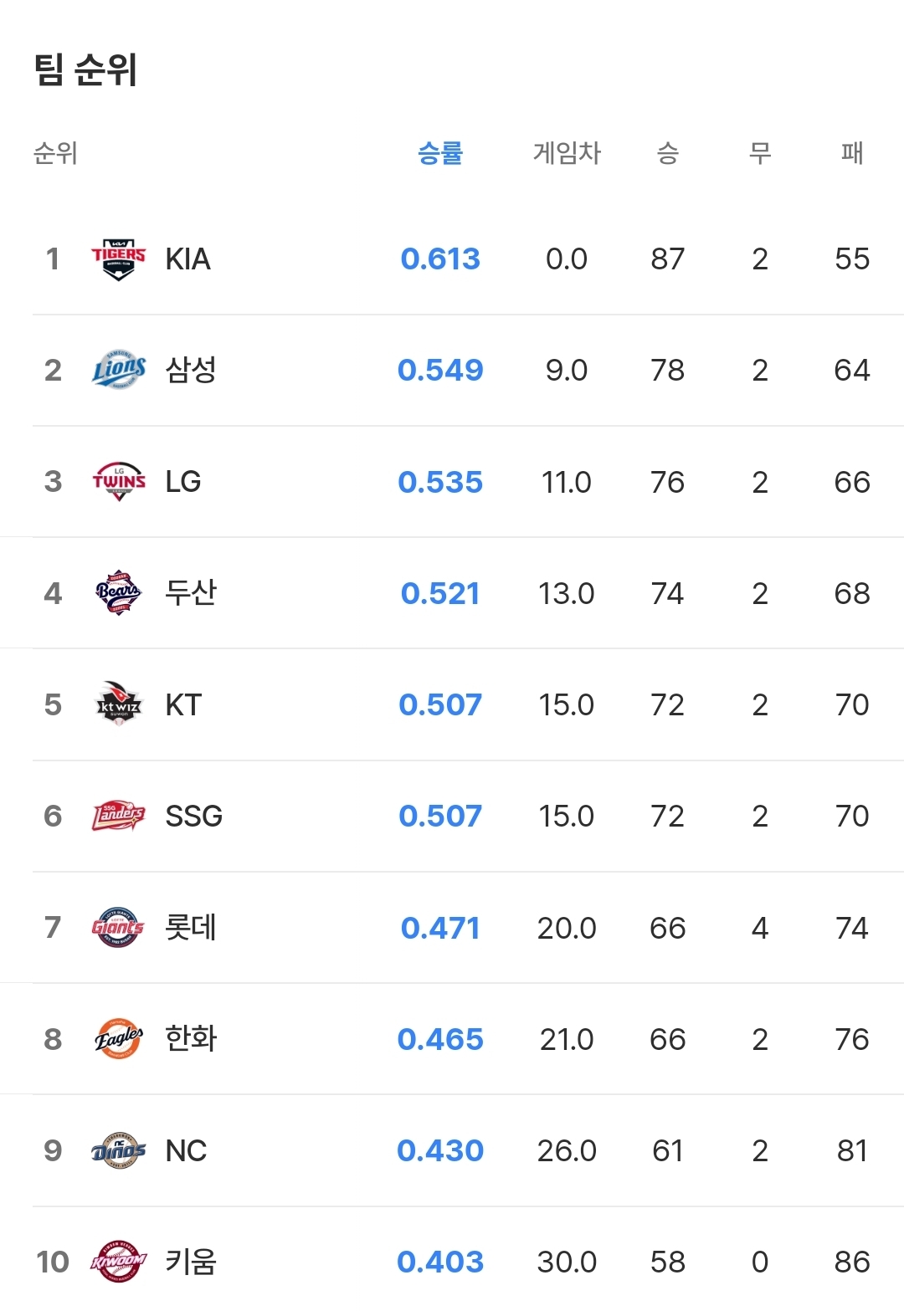Open the KIA team name link
The height and width of the screenshot is (1316, 904).
(187, 259)
